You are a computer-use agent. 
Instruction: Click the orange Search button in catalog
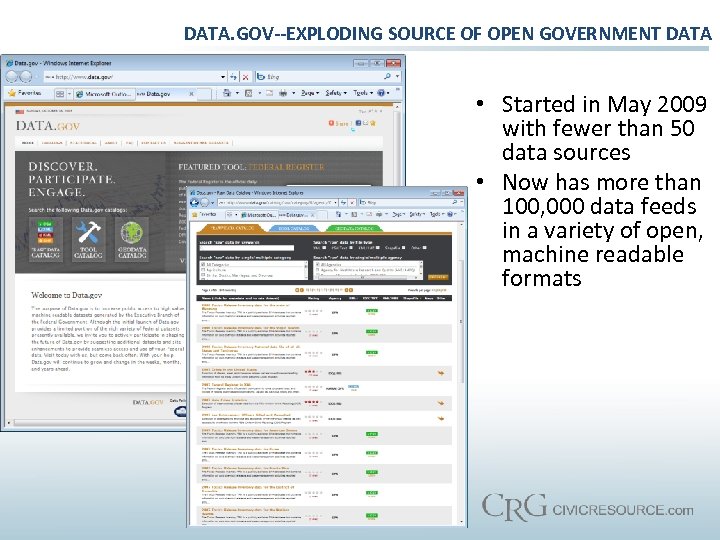tap(437, 277)
